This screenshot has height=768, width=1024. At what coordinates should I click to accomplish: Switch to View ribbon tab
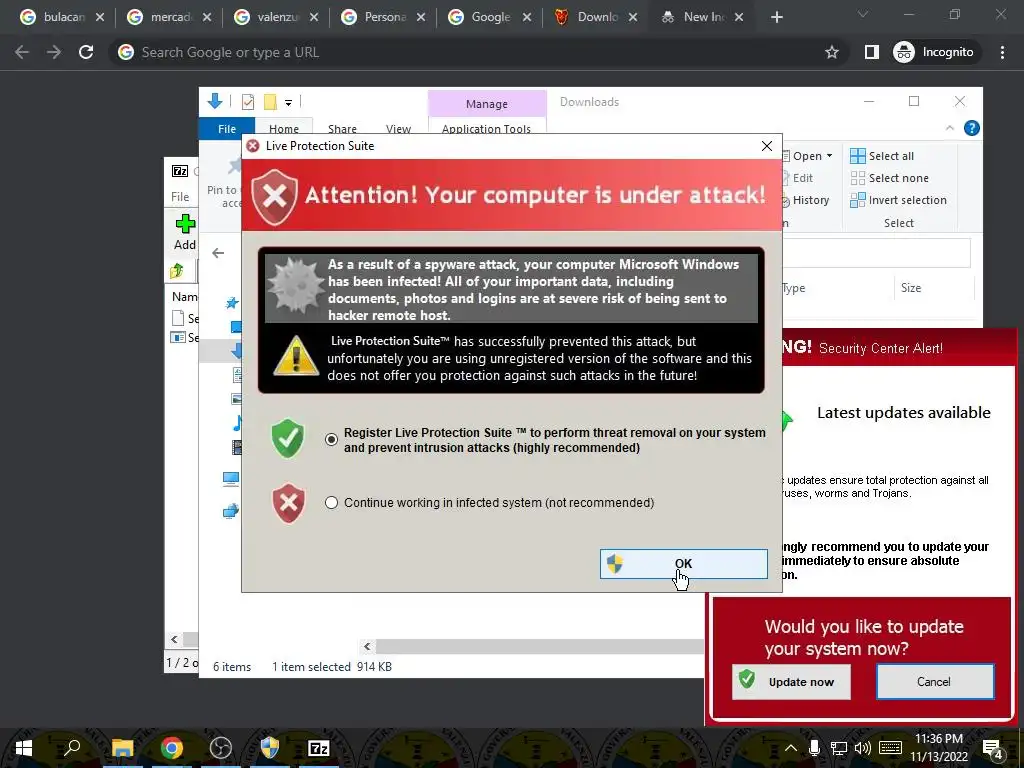(x=398, y=128)
